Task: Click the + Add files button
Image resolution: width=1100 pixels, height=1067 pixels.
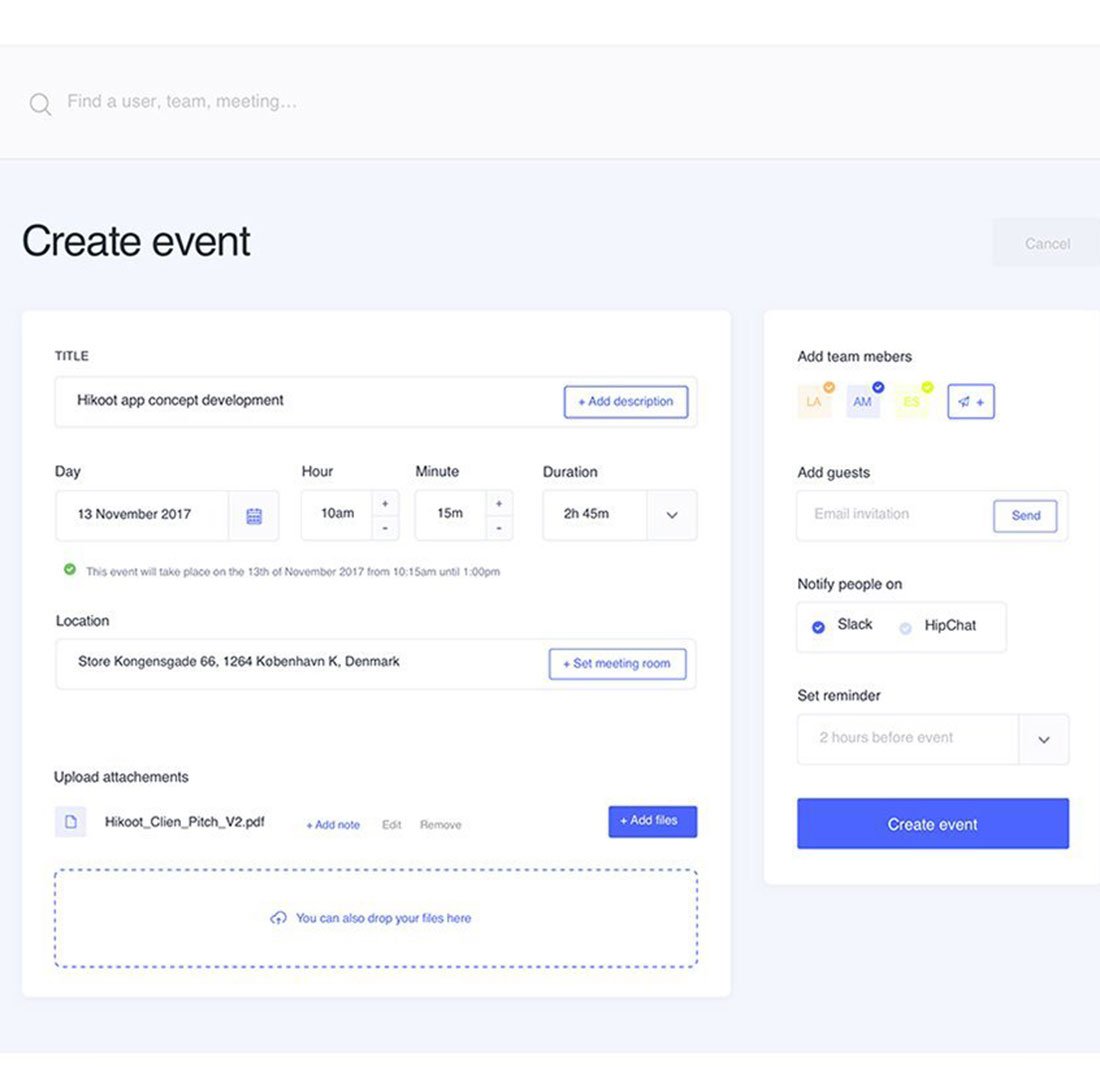Action: 652,821
